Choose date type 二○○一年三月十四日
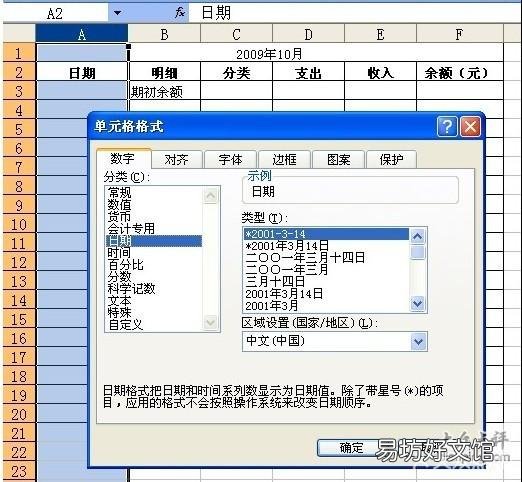 tap(326, 258)
